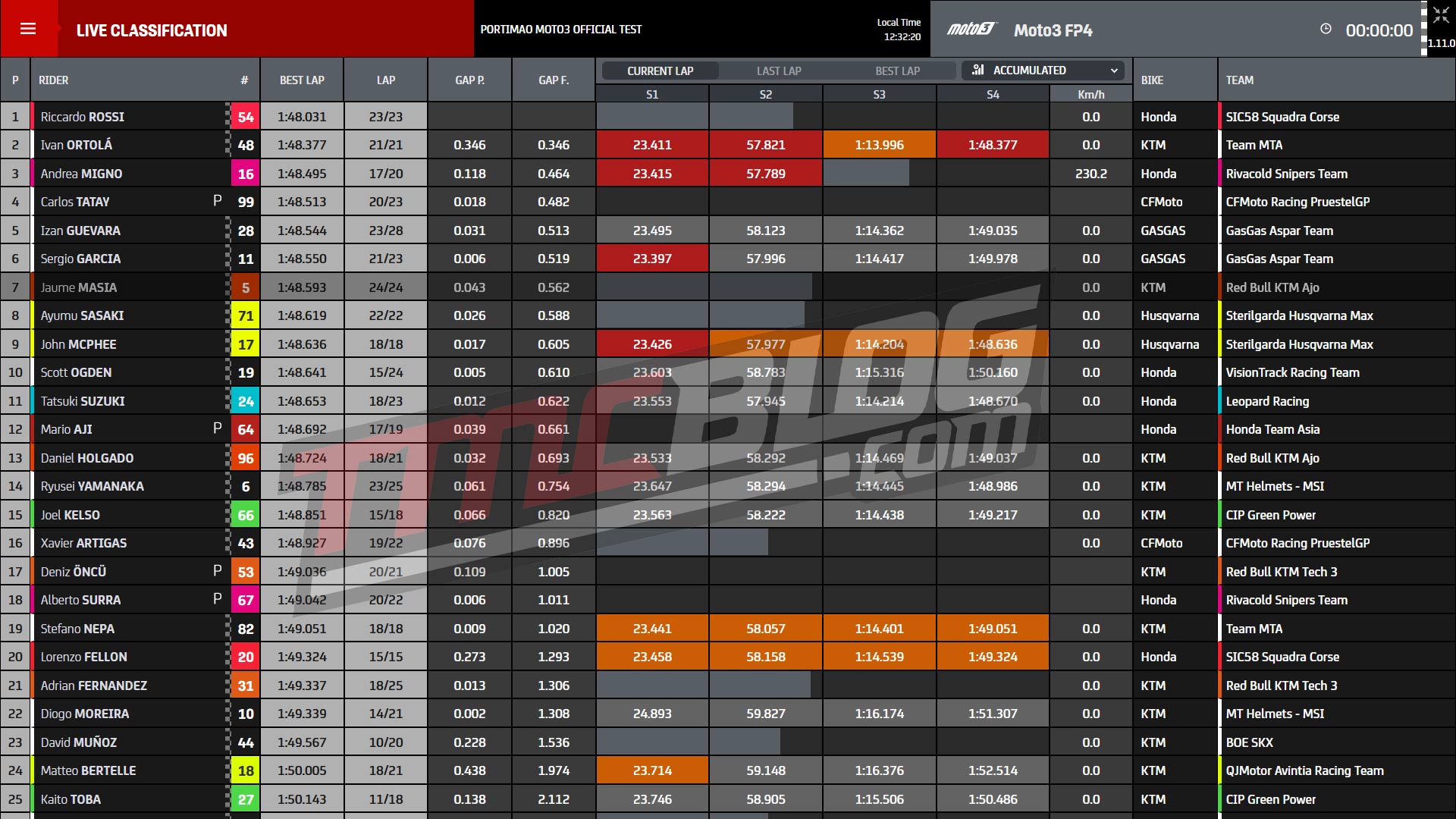Screen dimensions: 1456x819
Task: Click the S1 sector header
Action: tap(652, 95)
